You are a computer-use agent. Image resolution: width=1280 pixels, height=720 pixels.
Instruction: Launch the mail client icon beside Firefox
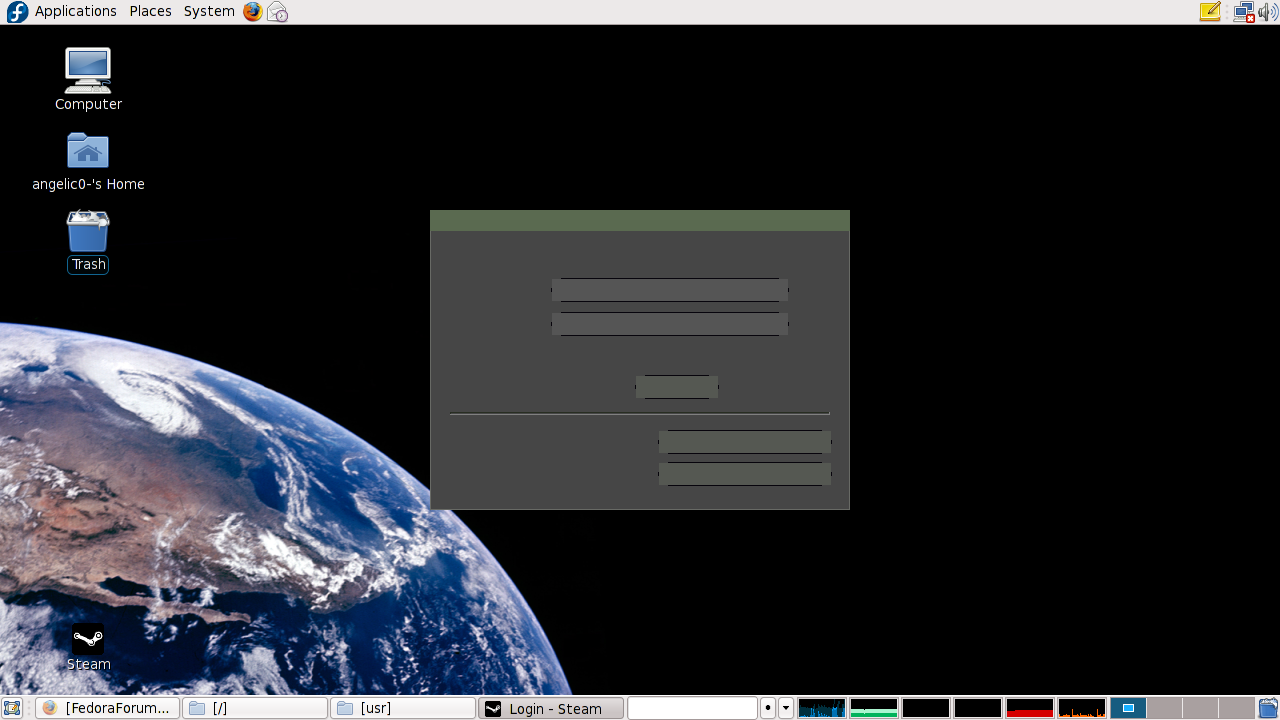click(278, 12)
